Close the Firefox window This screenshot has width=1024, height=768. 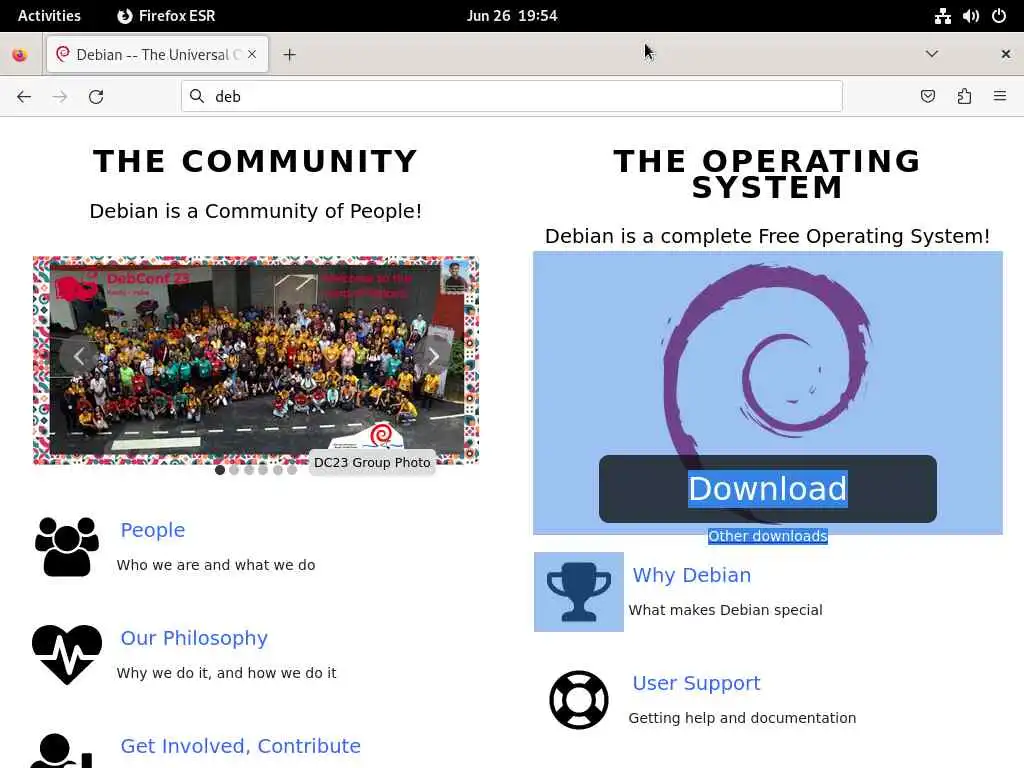click(x=1006, y=54)
